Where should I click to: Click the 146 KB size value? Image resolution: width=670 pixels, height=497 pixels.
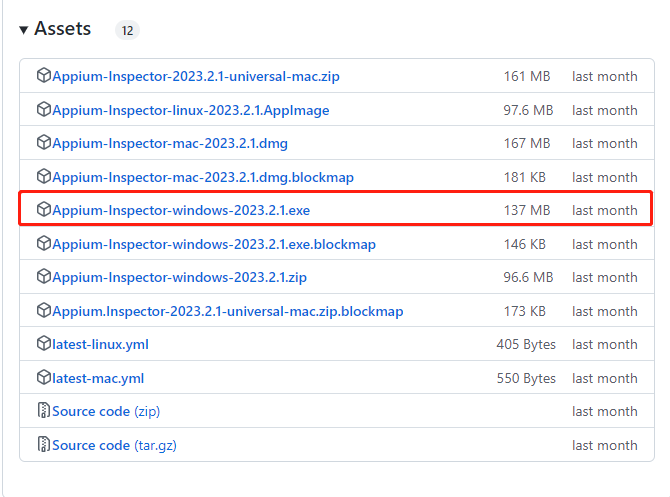click(x=525, y=244)
